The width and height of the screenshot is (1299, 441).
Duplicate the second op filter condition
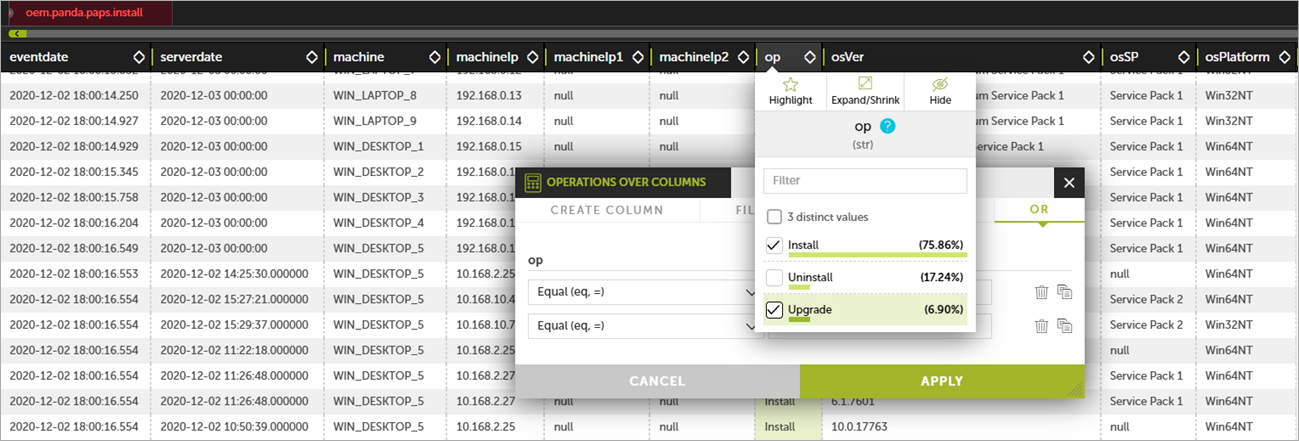(1065, 326)
